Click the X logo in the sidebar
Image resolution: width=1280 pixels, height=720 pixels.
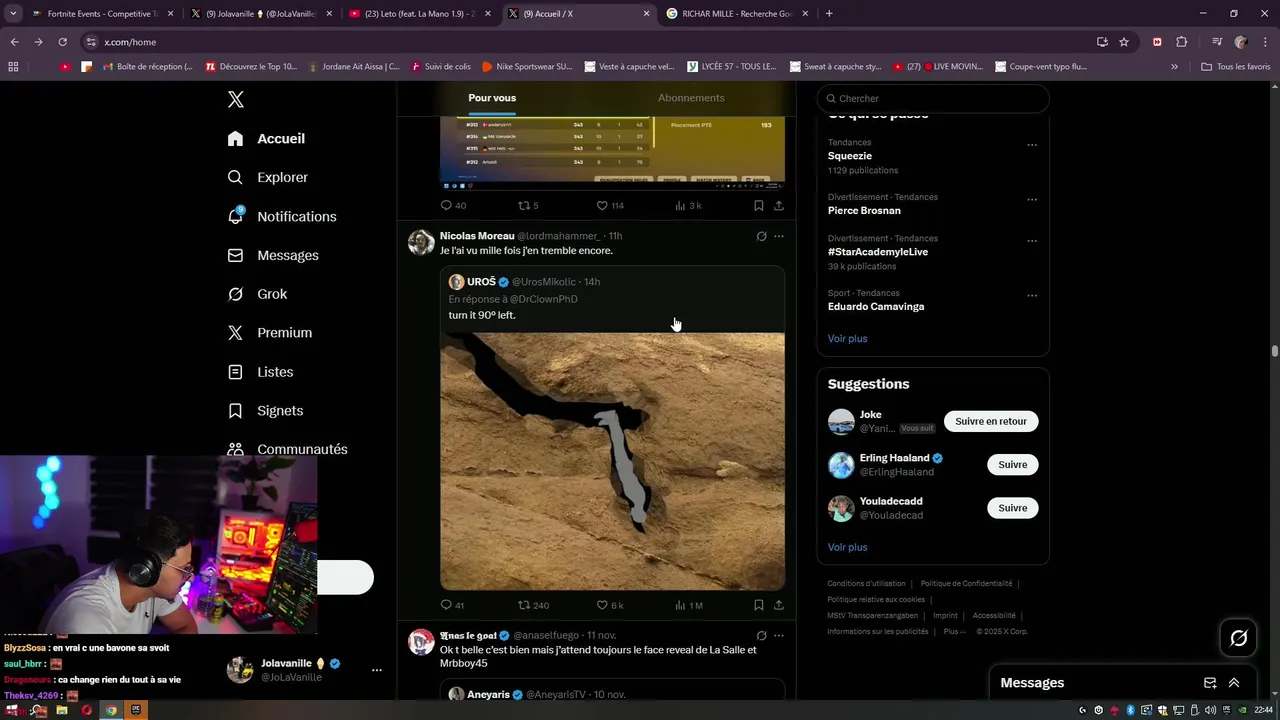236,99
